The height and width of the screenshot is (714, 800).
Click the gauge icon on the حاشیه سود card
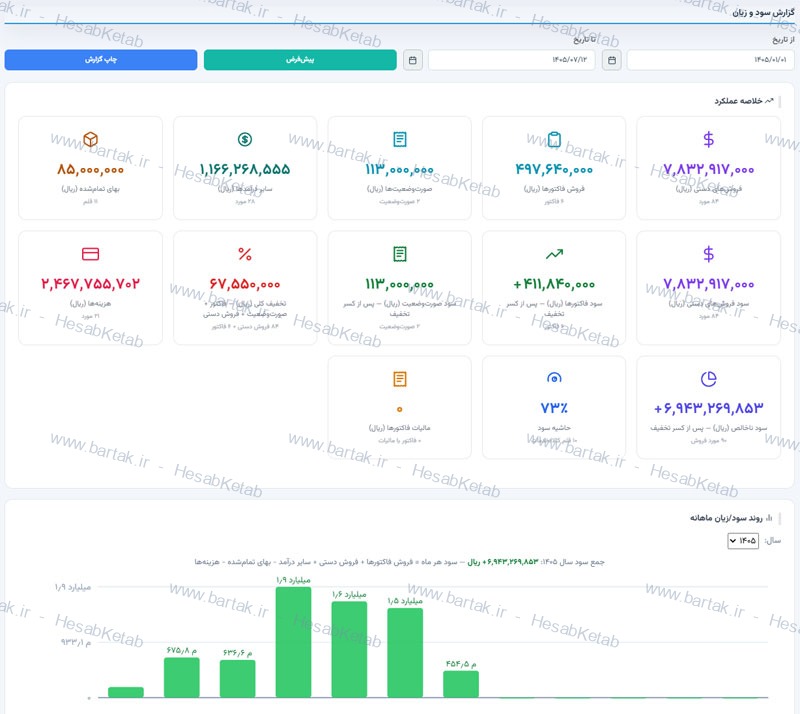tap(554, 378)
